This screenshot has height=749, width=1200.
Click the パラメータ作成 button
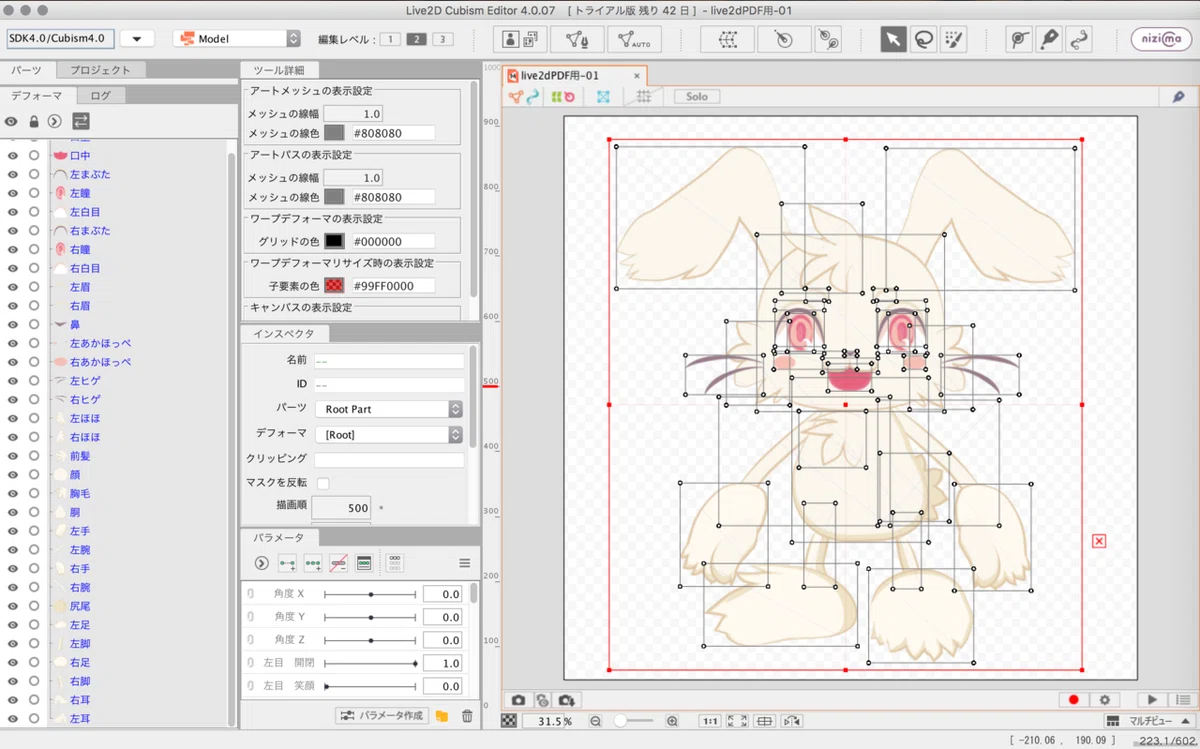[382, 716]
